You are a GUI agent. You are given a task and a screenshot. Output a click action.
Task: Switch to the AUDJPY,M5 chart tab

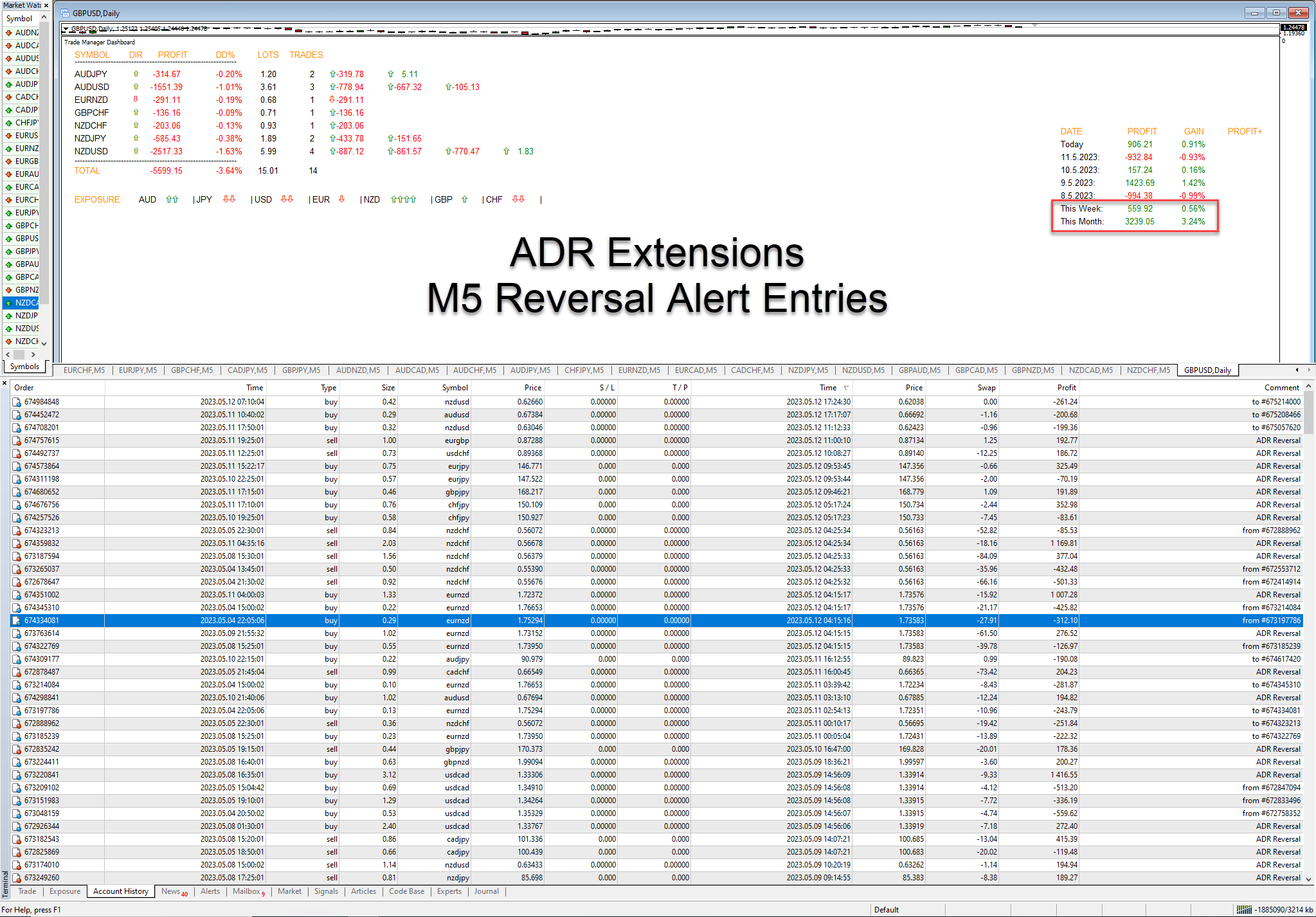pyautogui.click(x=530, y=370)
